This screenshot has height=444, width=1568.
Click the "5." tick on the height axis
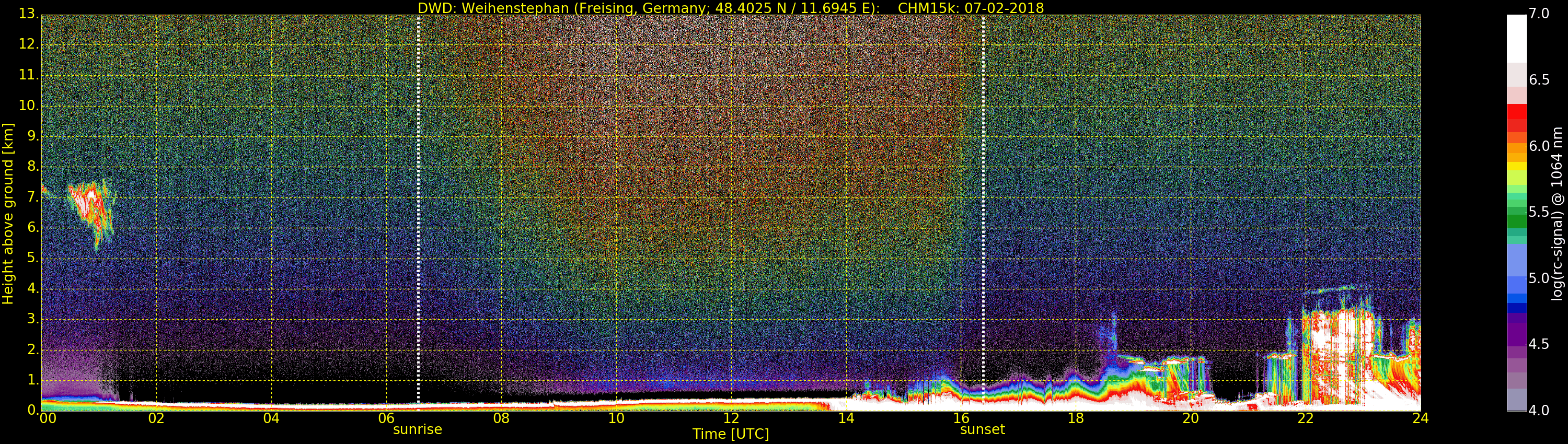pyautogui.click(x=33, y=258)
